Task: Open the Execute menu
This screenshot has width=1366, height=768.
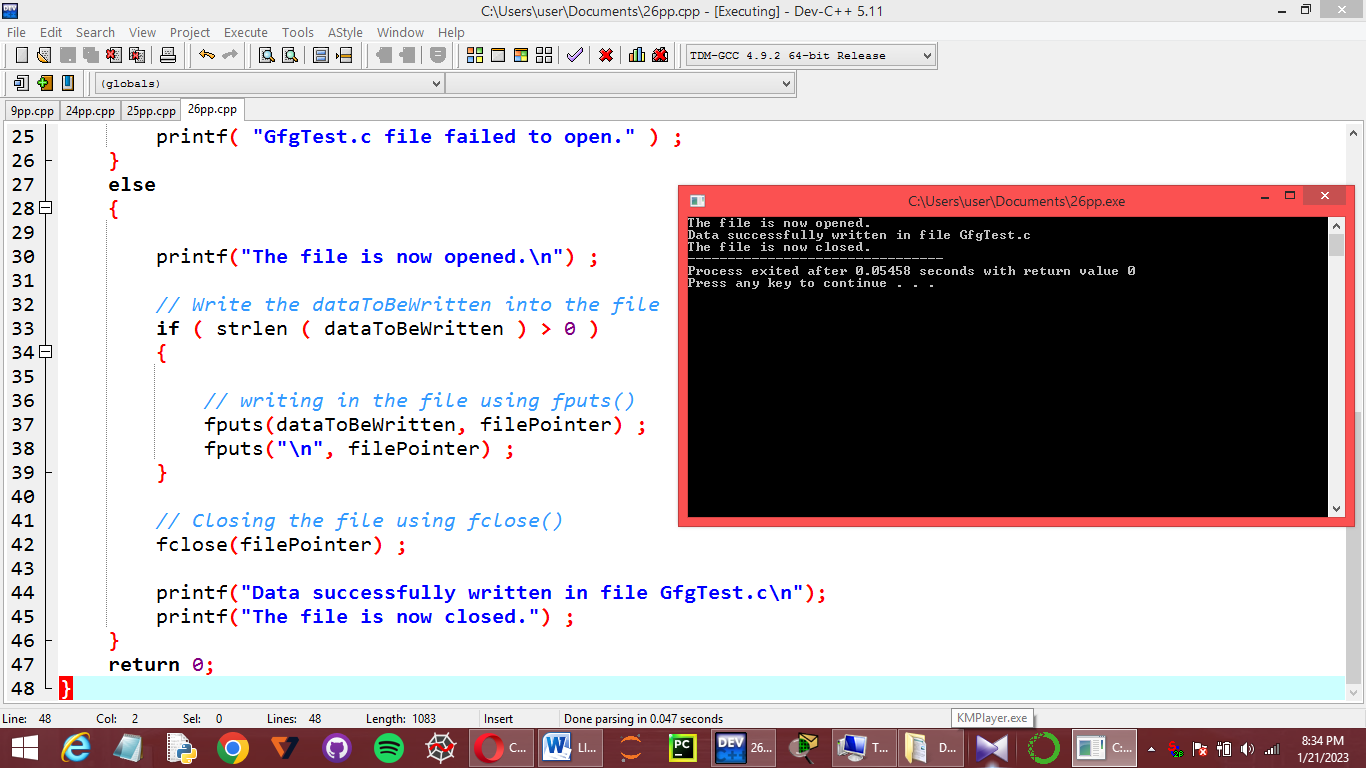Action: coord(246,32)
